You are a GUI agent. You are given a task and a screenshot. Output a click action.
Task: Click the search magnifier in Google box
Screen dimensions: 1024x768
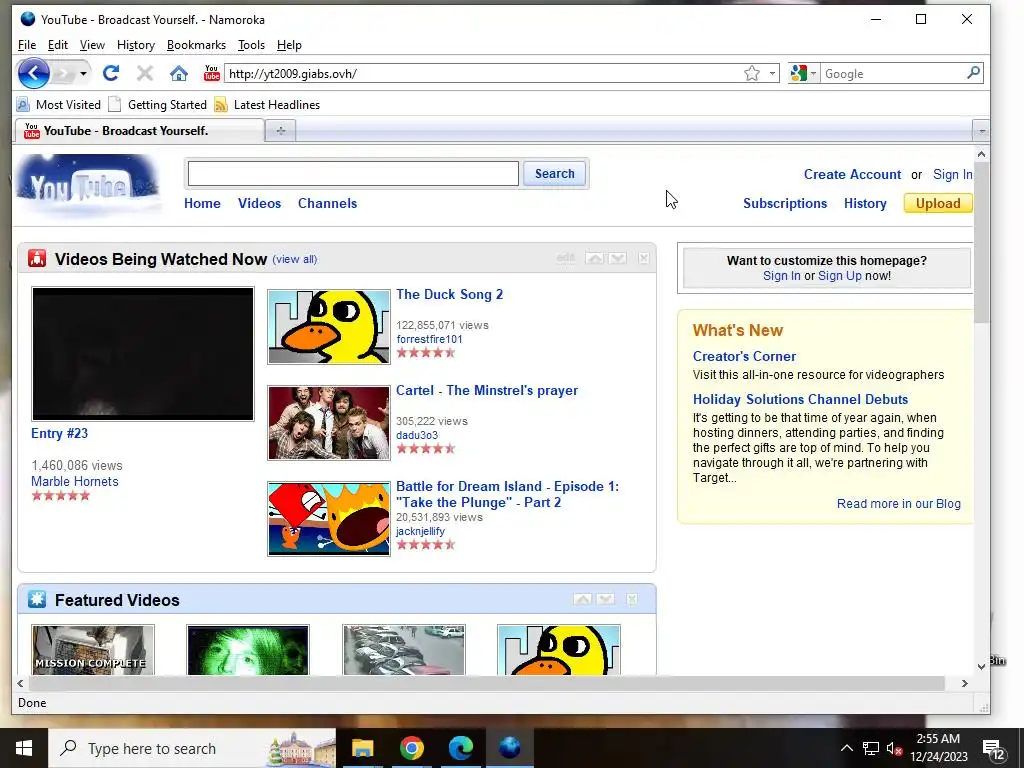pos(973,72)
